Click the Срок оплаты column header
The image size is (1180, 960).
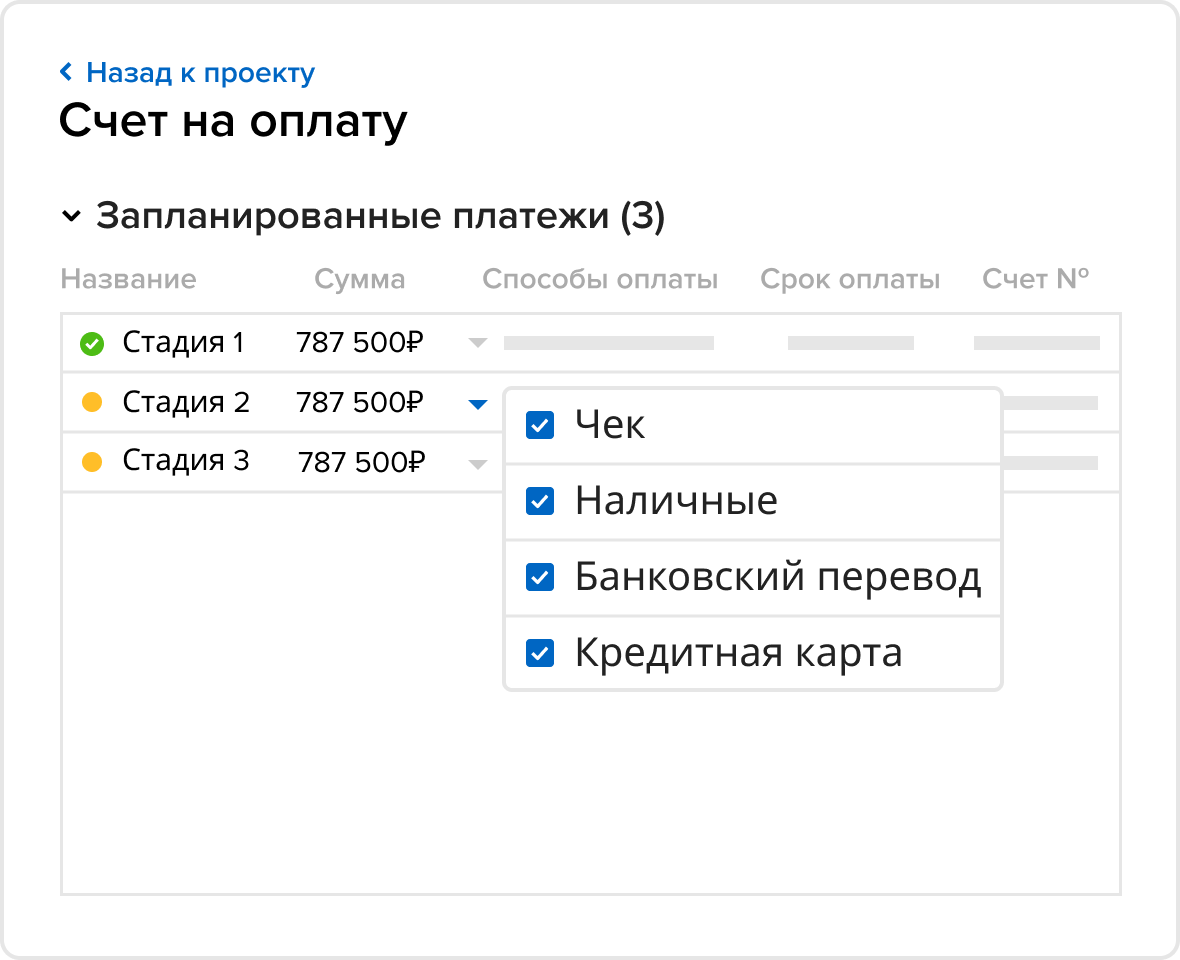pyautogui.click(x=850, y=279)
